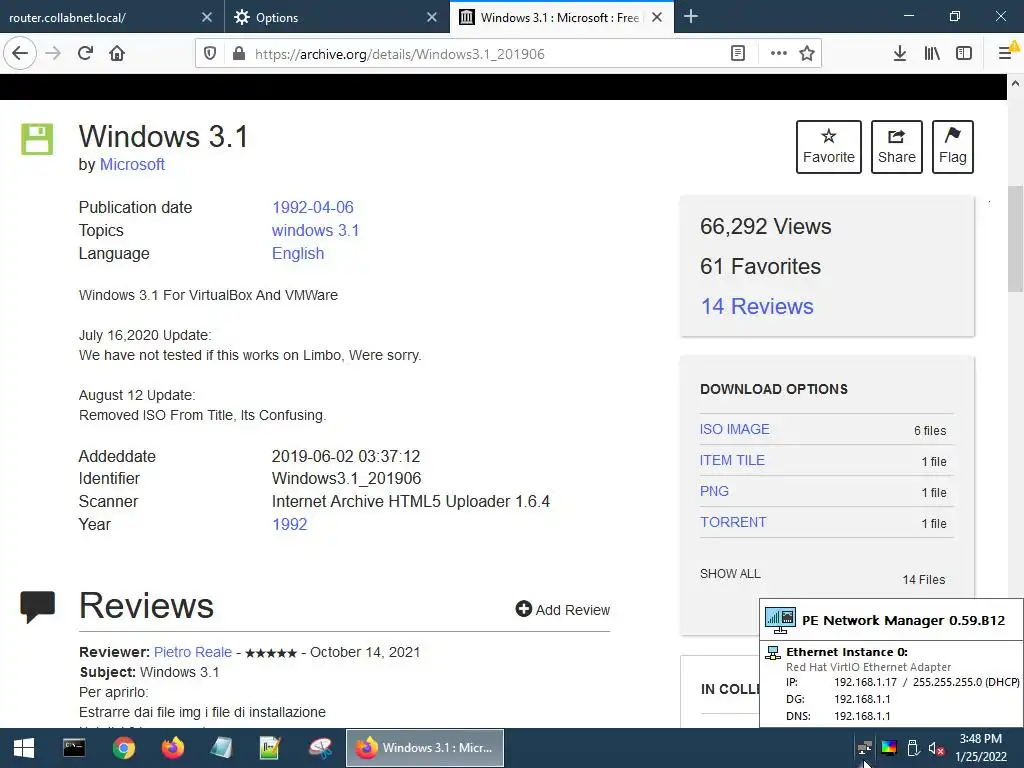1024x768 pixels.
Task: Close the Options tab
Action: [x=432, y=18]
